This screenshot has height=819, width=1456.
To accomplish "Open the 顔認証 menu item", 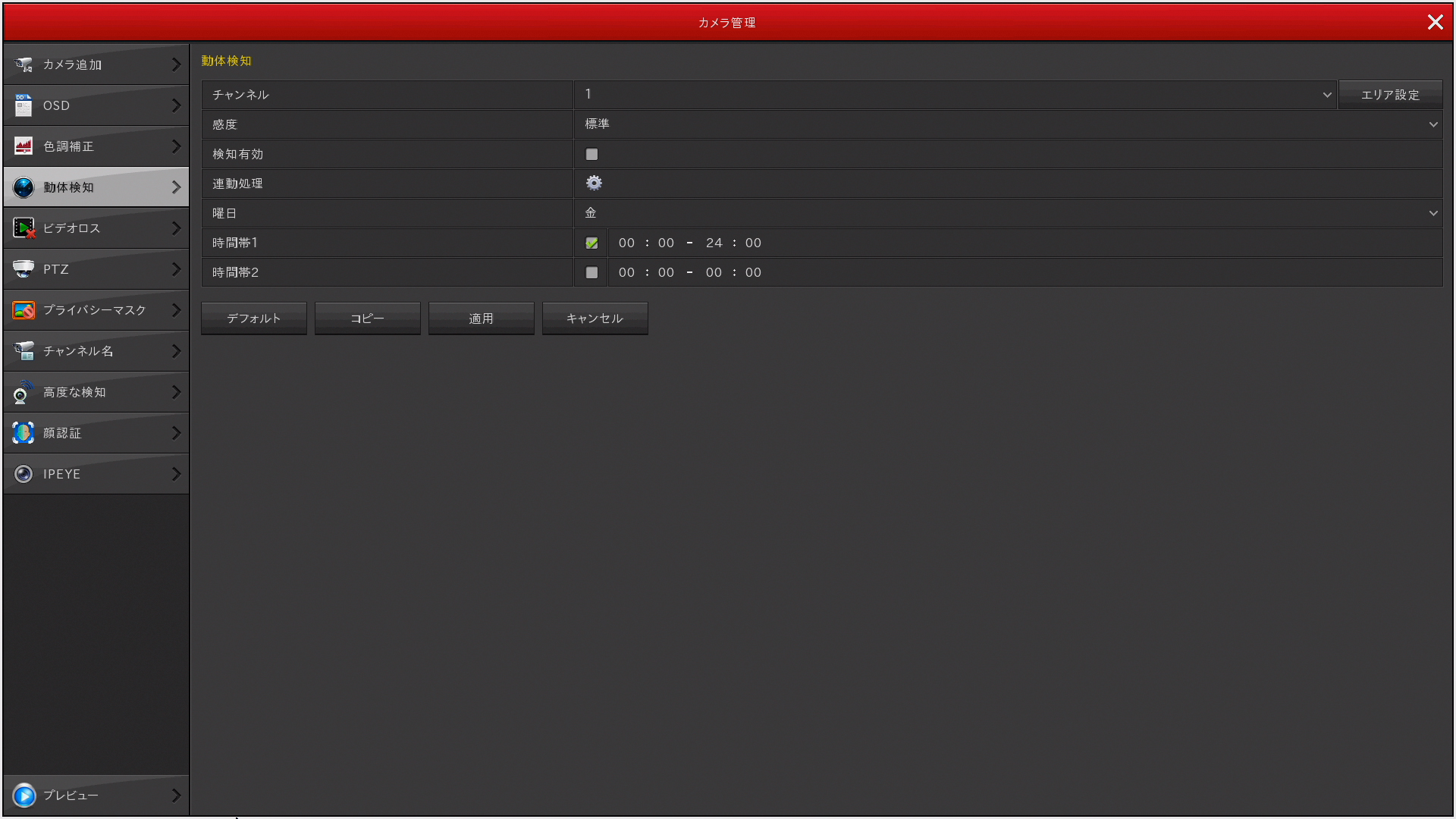I will click(96, 433).
